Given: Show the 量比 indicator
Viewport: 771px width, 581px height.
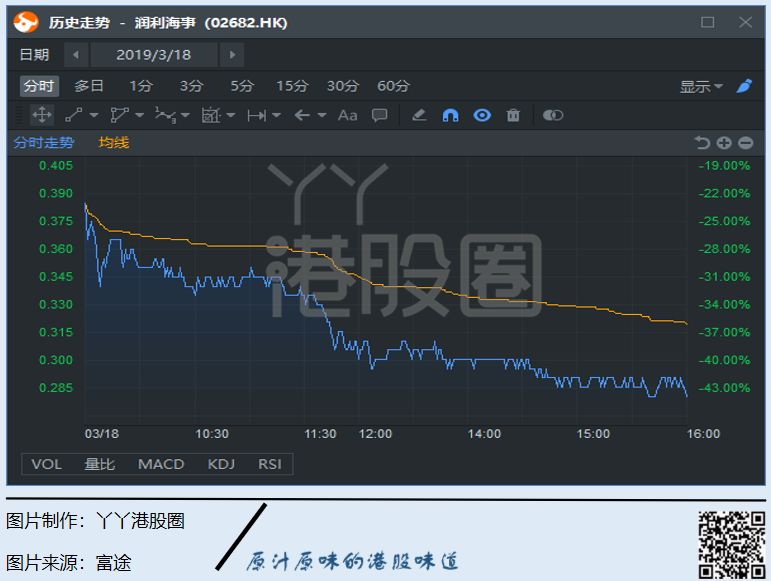Looking at the screenshot, I should [100, 464].
